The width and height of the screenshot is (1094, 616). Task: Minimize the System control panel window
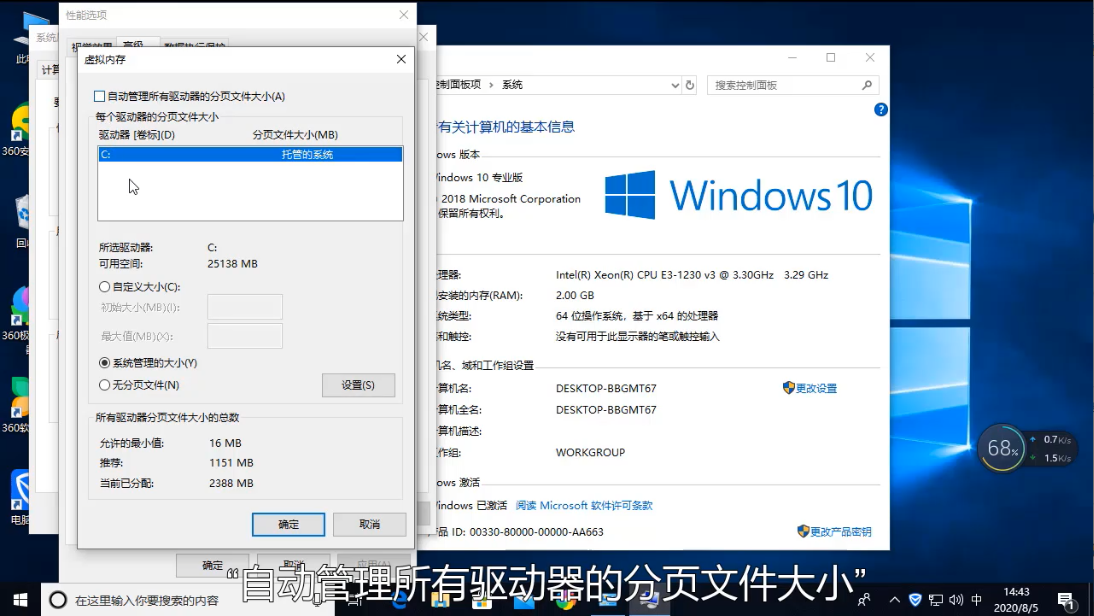coord(792,58)
